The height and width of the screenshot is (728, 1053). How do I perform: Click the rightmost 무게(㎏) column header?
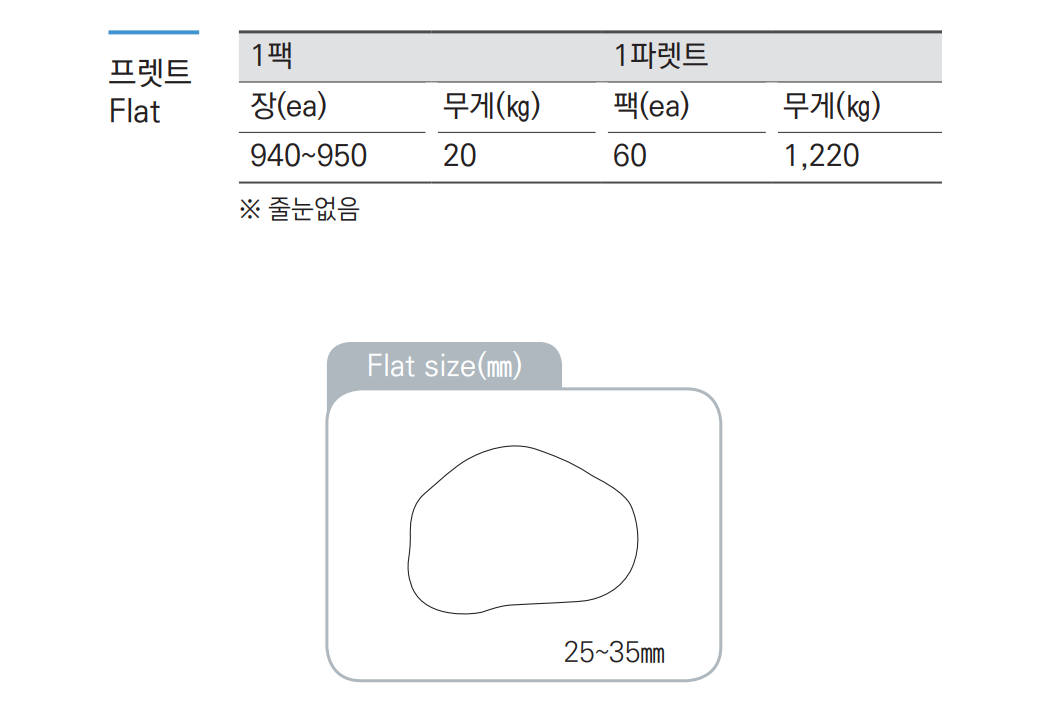coord(831,106)
